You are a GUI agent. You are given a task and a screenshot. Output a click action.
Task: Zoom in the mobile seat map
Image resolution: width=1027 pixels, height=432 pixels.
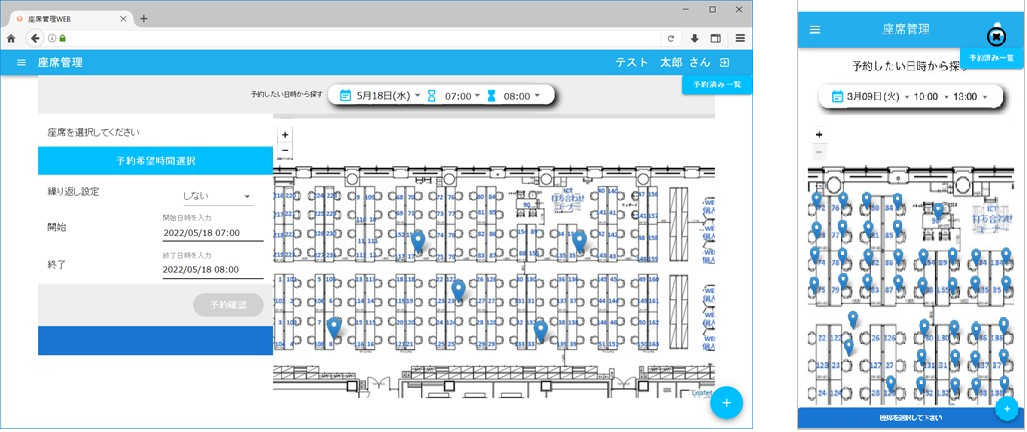point(819,135)
